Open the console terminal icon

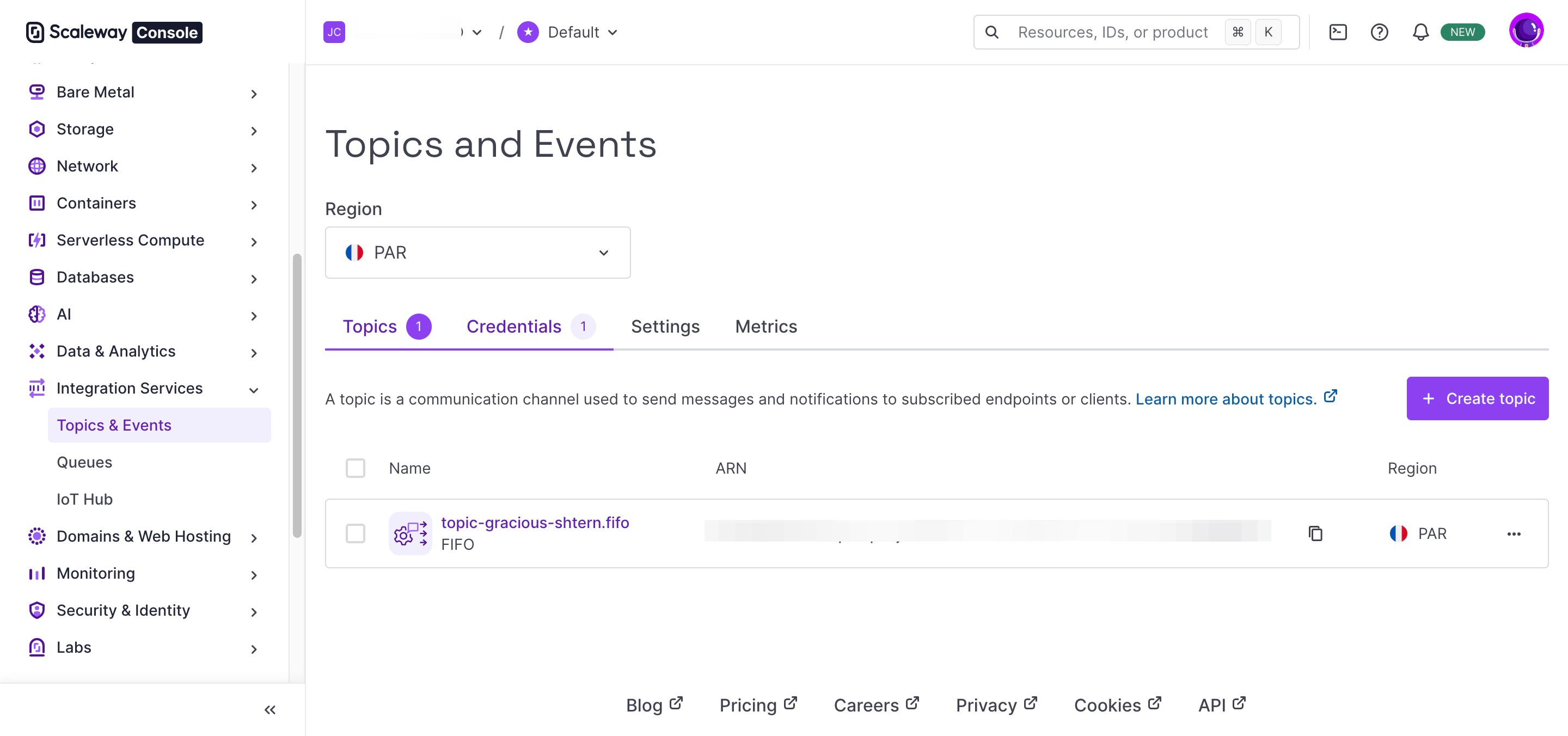[x=1338, y=32]
